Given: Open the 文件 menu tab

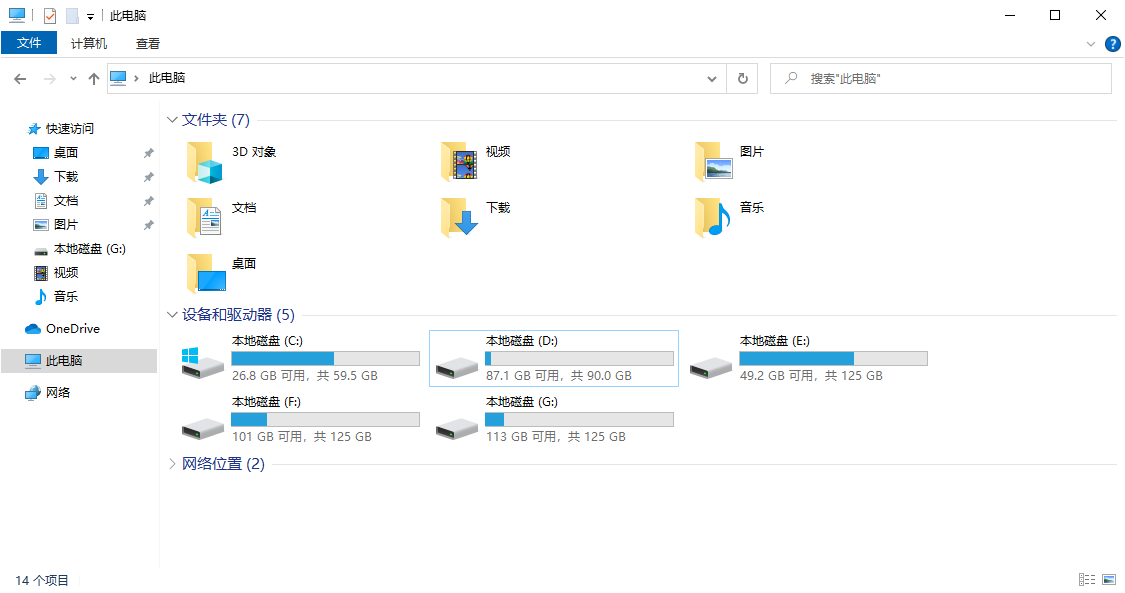Looking at the screenshot, I should click(x=29, y=43).
